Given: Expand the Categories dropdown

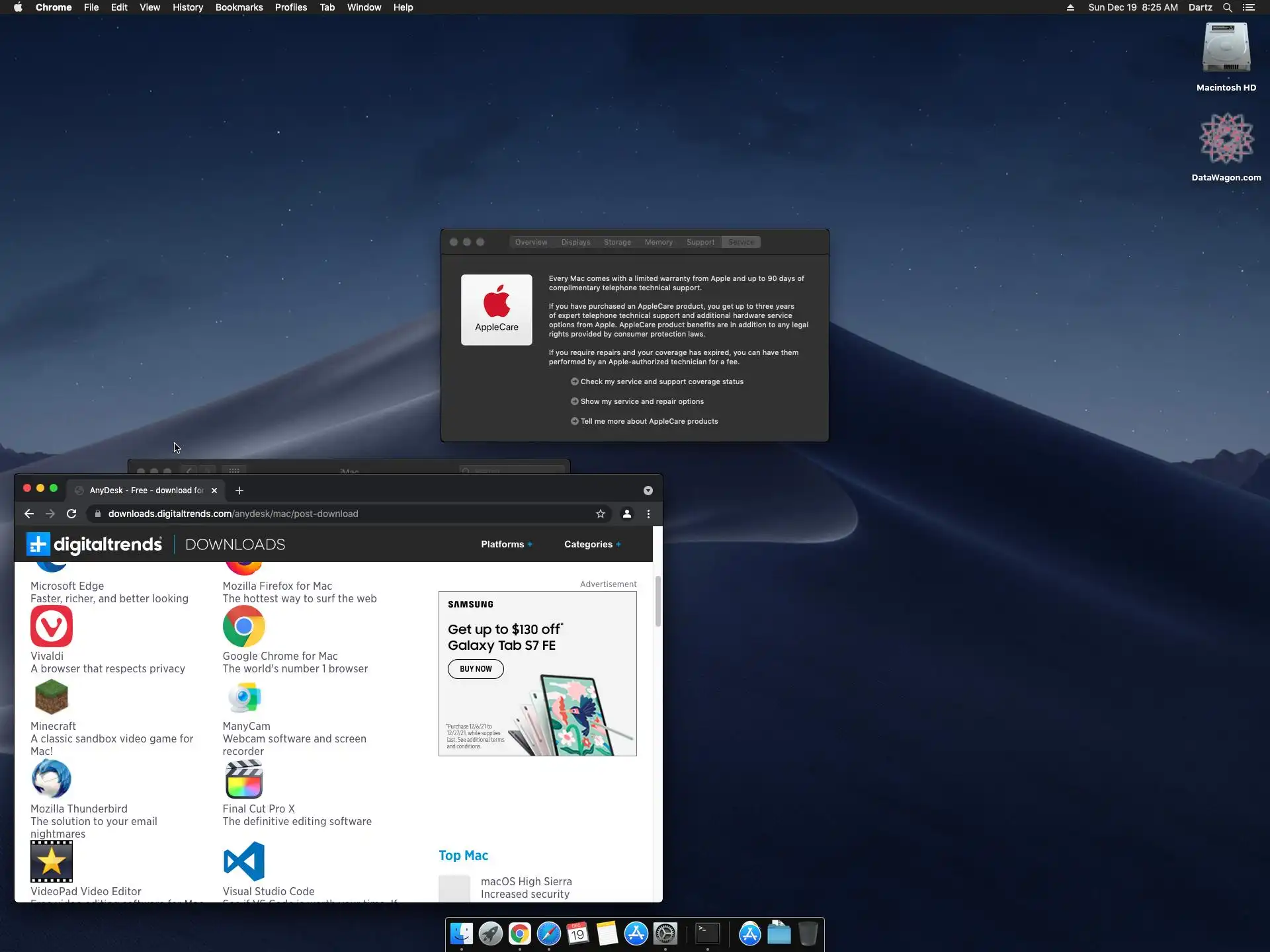Looking at the screenshot, I should tap(592, 544).
